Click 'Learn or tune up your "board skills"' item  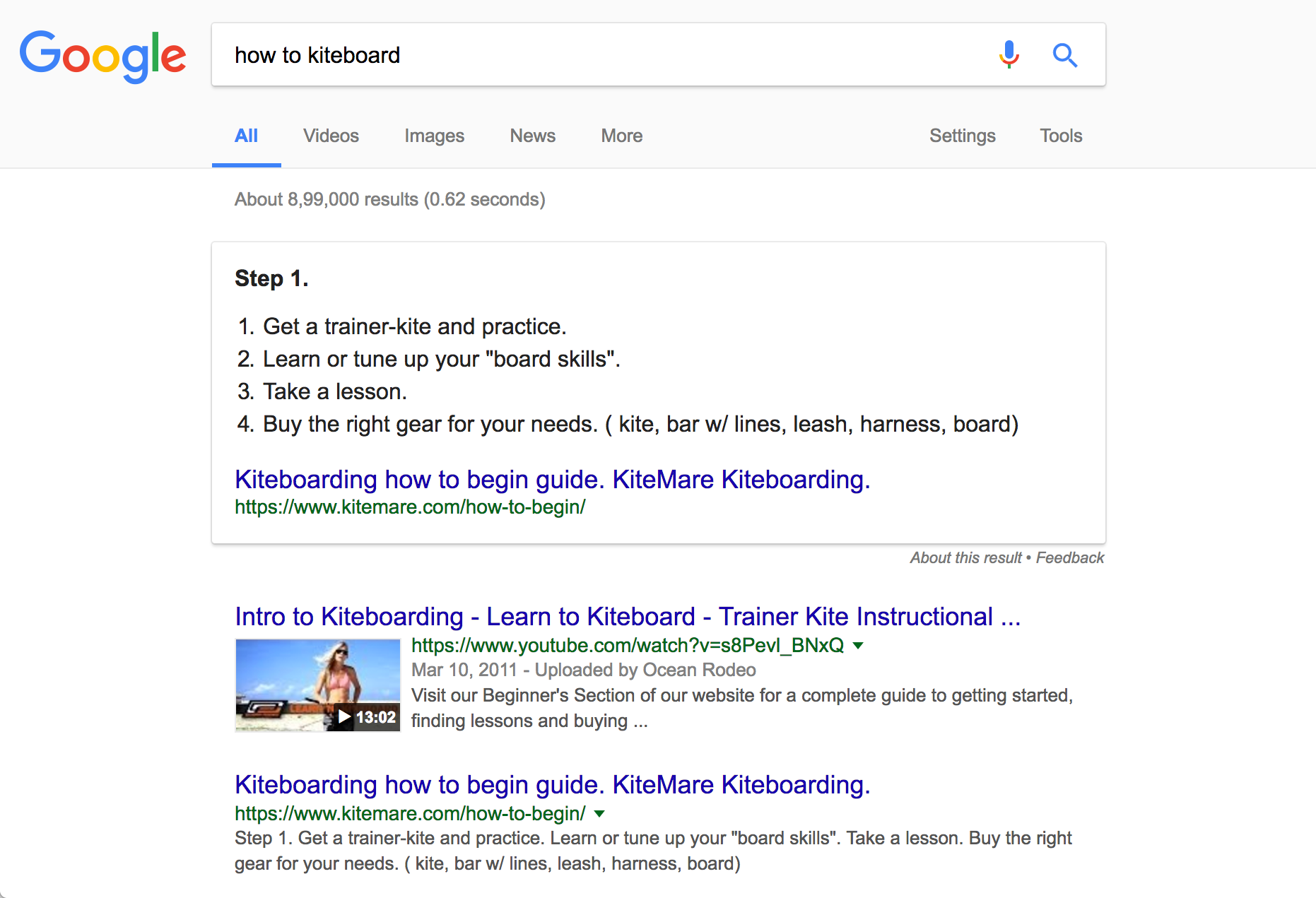point(441,359)
